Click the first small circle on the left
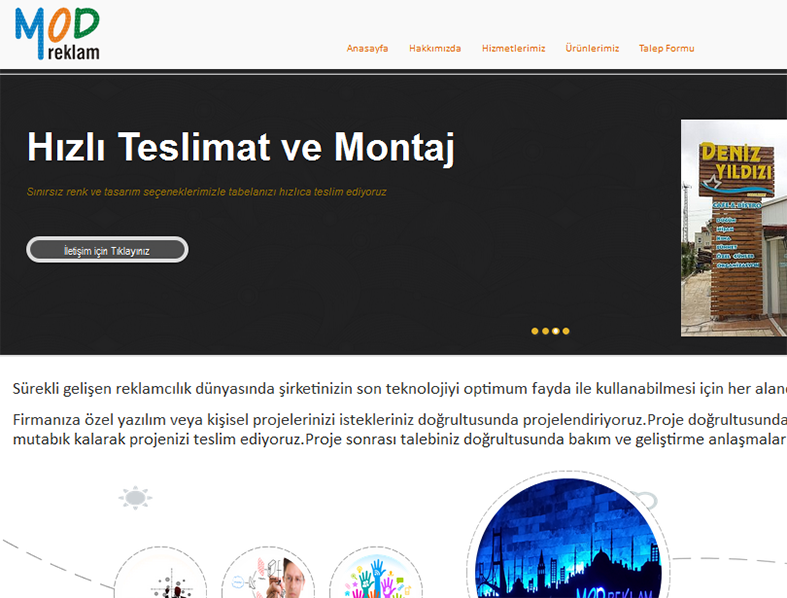The image size is (787, 598). 160,580
